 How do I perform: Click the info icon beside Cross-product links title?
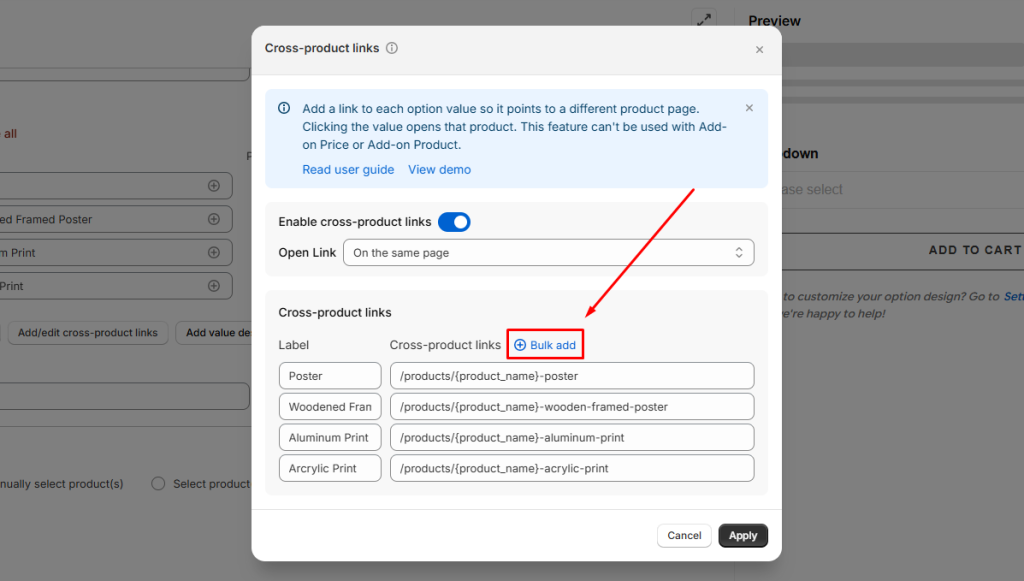pyautogui.click(x=392, y=48)
